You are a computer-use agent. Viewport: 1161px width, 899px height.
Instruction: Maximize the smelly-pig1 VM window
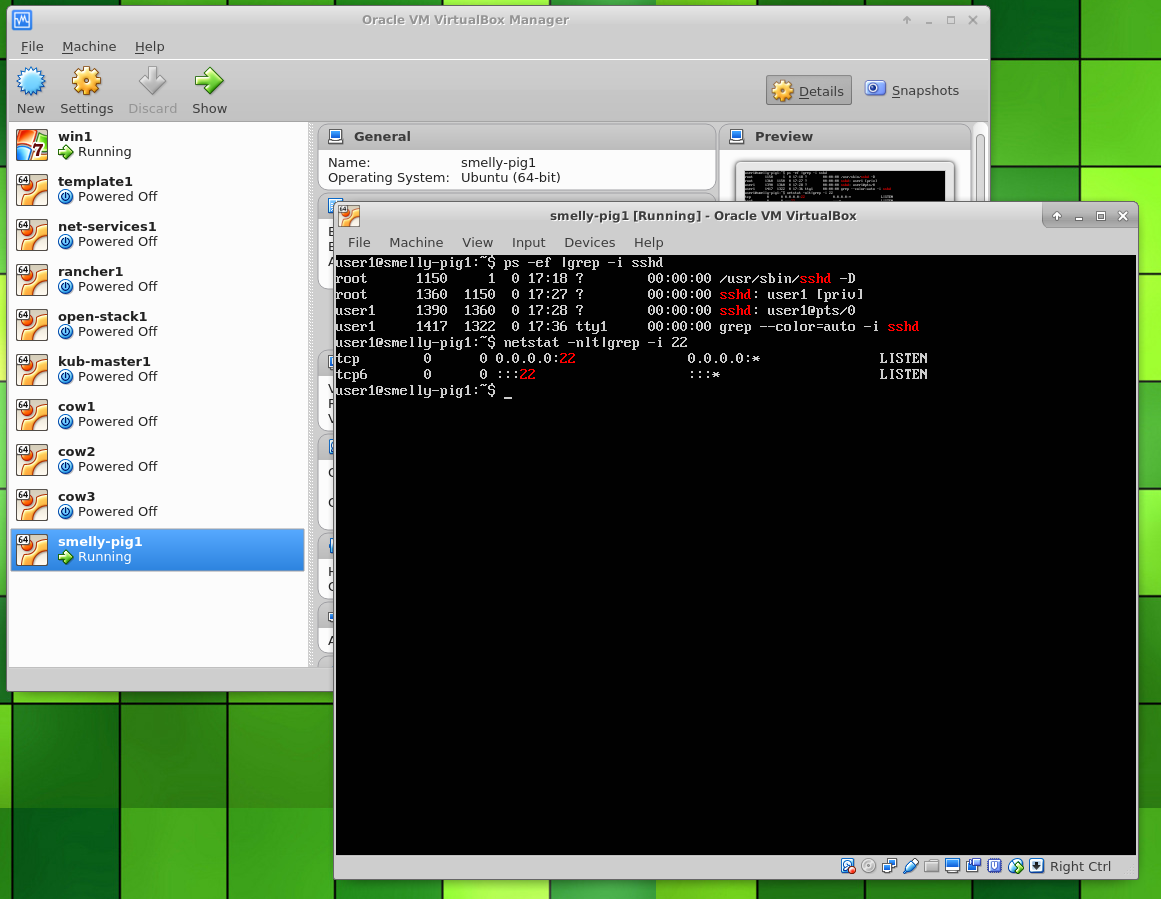pyautogui.click(x=1100, y=216)
